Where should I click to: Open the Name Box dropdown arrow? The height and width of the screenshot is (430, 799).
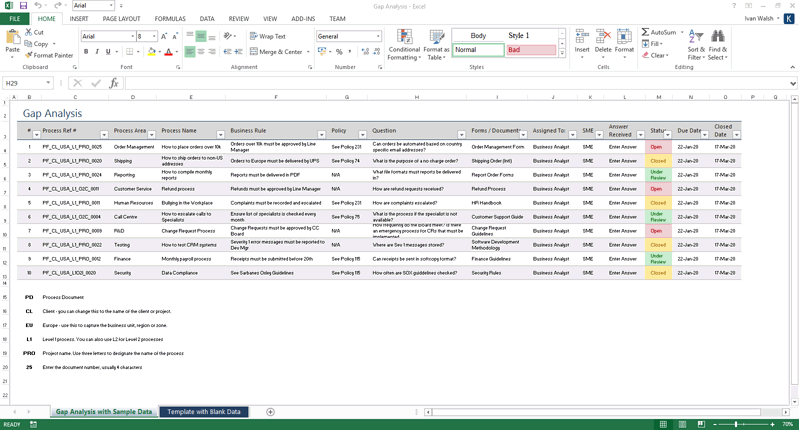click(x=48, y=83)
